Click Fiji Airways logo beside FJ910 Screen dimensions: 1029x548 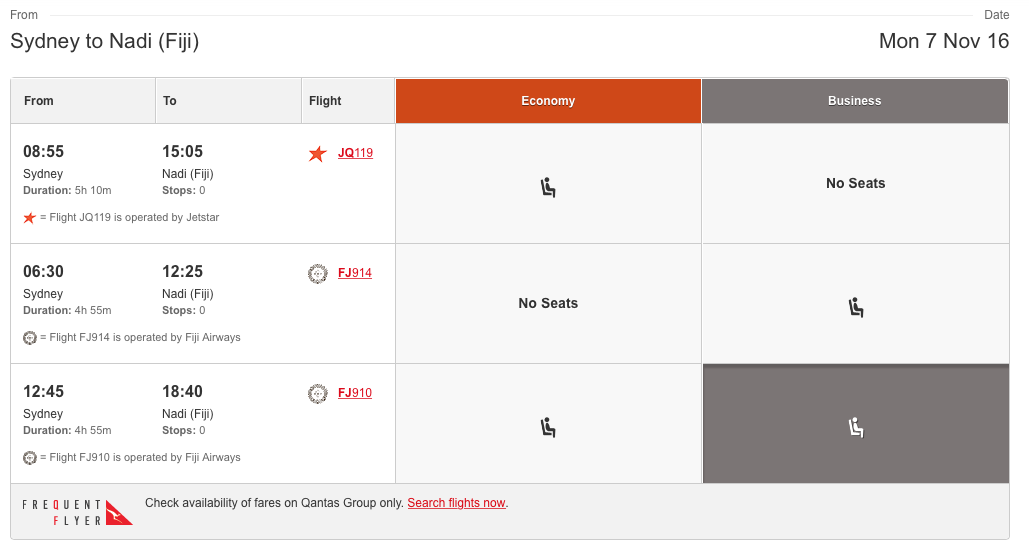click(x=318, y=394)
